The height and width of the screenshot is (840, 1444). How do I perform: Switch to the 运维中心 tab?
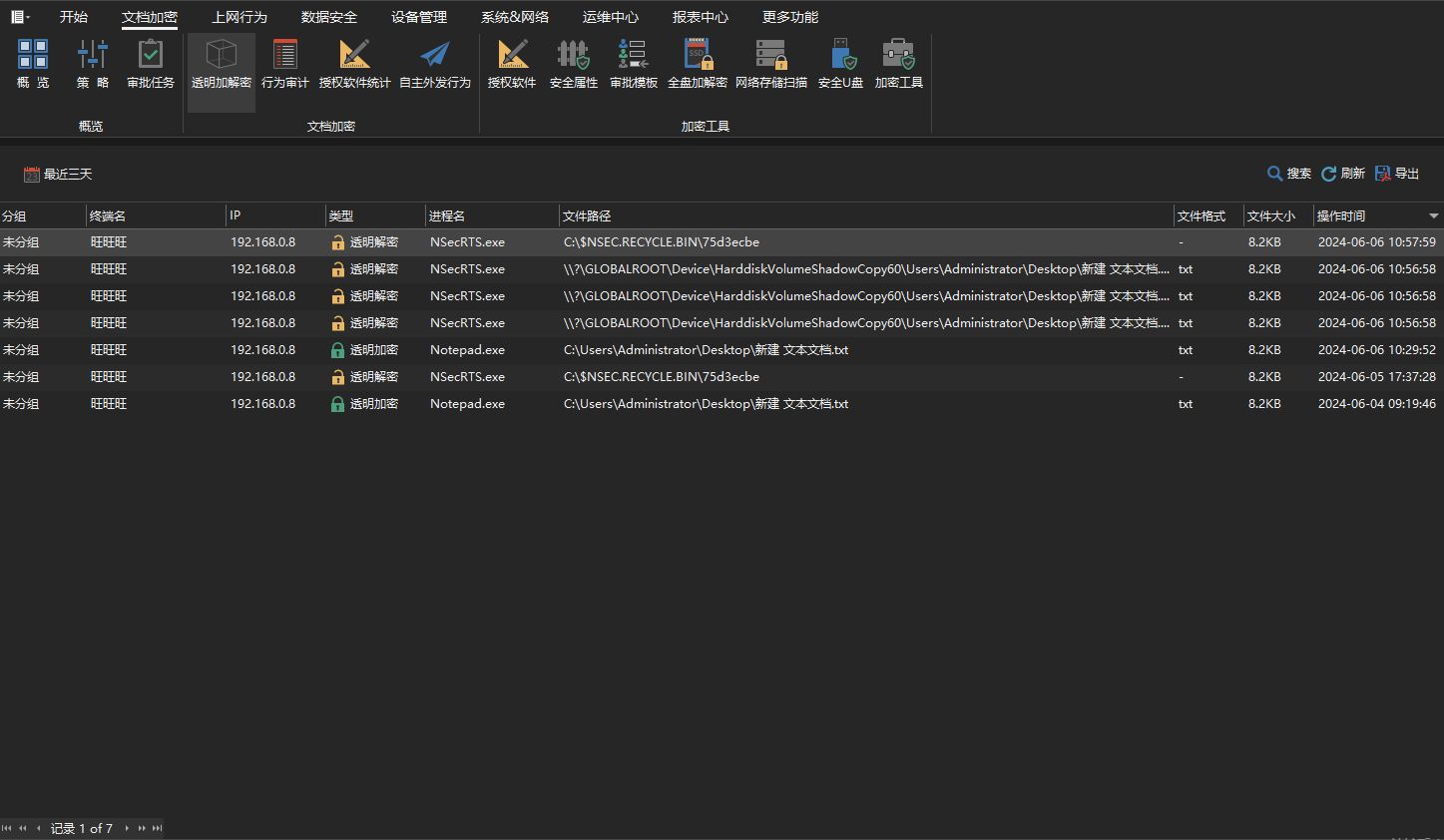tap(611, 17)
